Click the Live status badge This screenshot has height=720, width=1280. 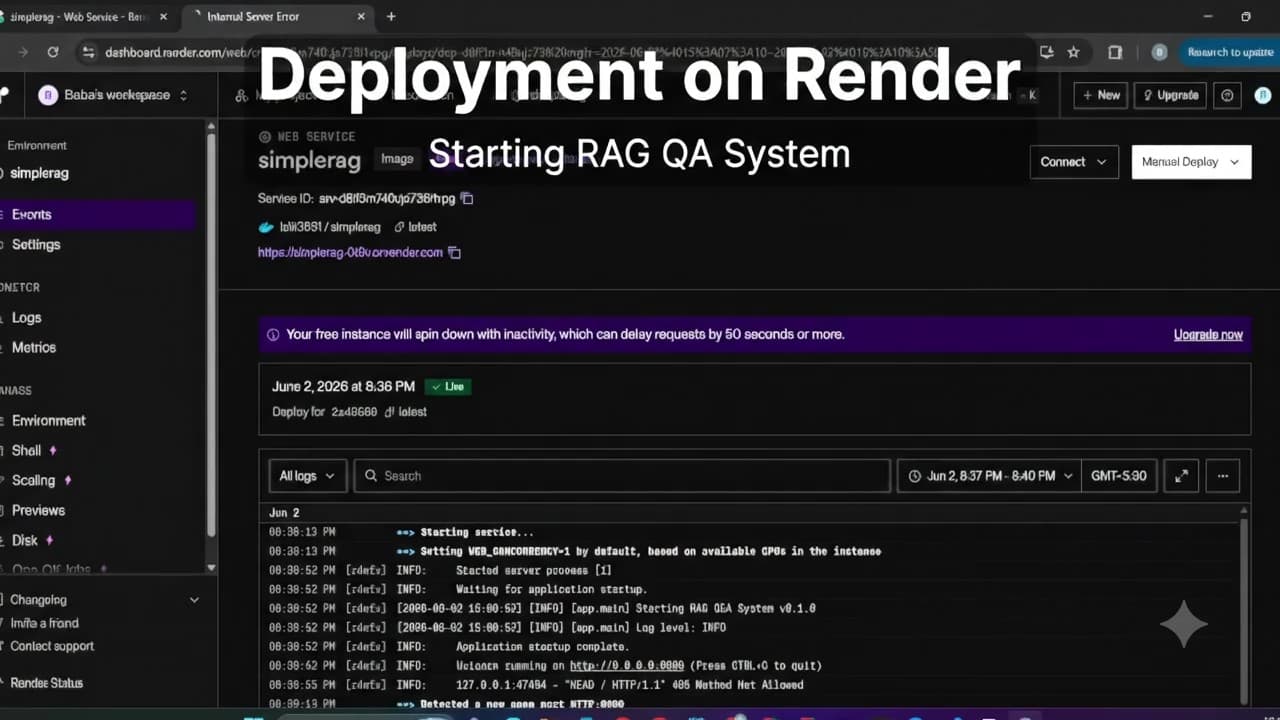[447, 386]
